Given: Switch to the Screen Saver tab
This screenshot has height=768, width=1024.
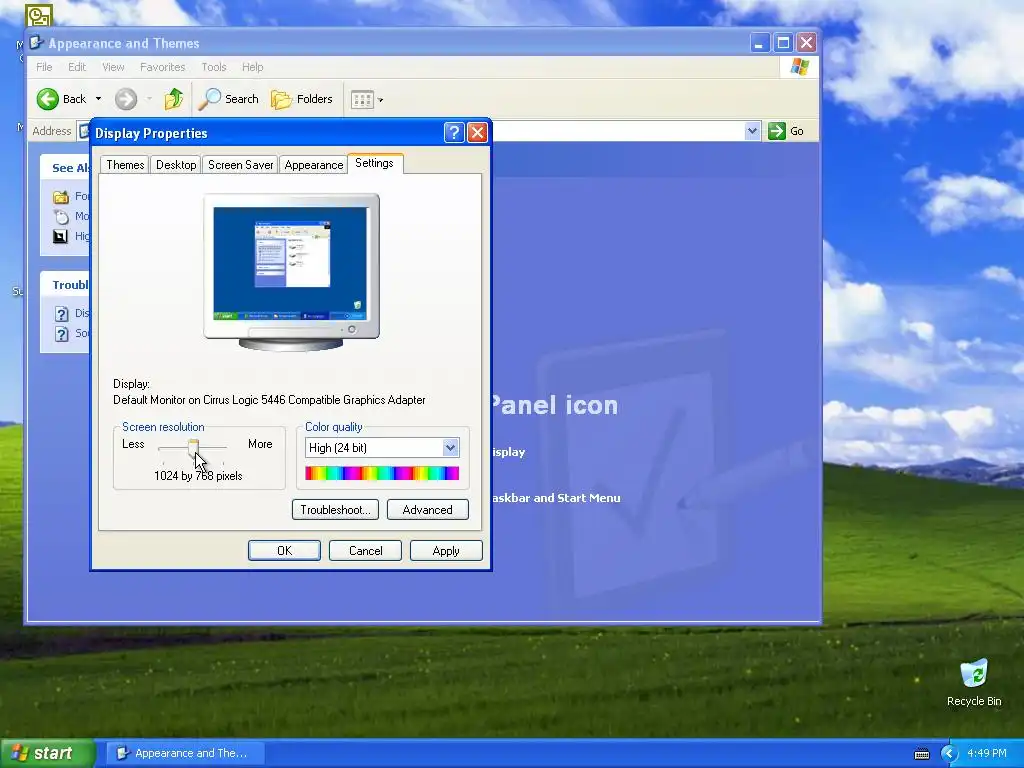Looking at the screenshot, I should tap(240, 165).
